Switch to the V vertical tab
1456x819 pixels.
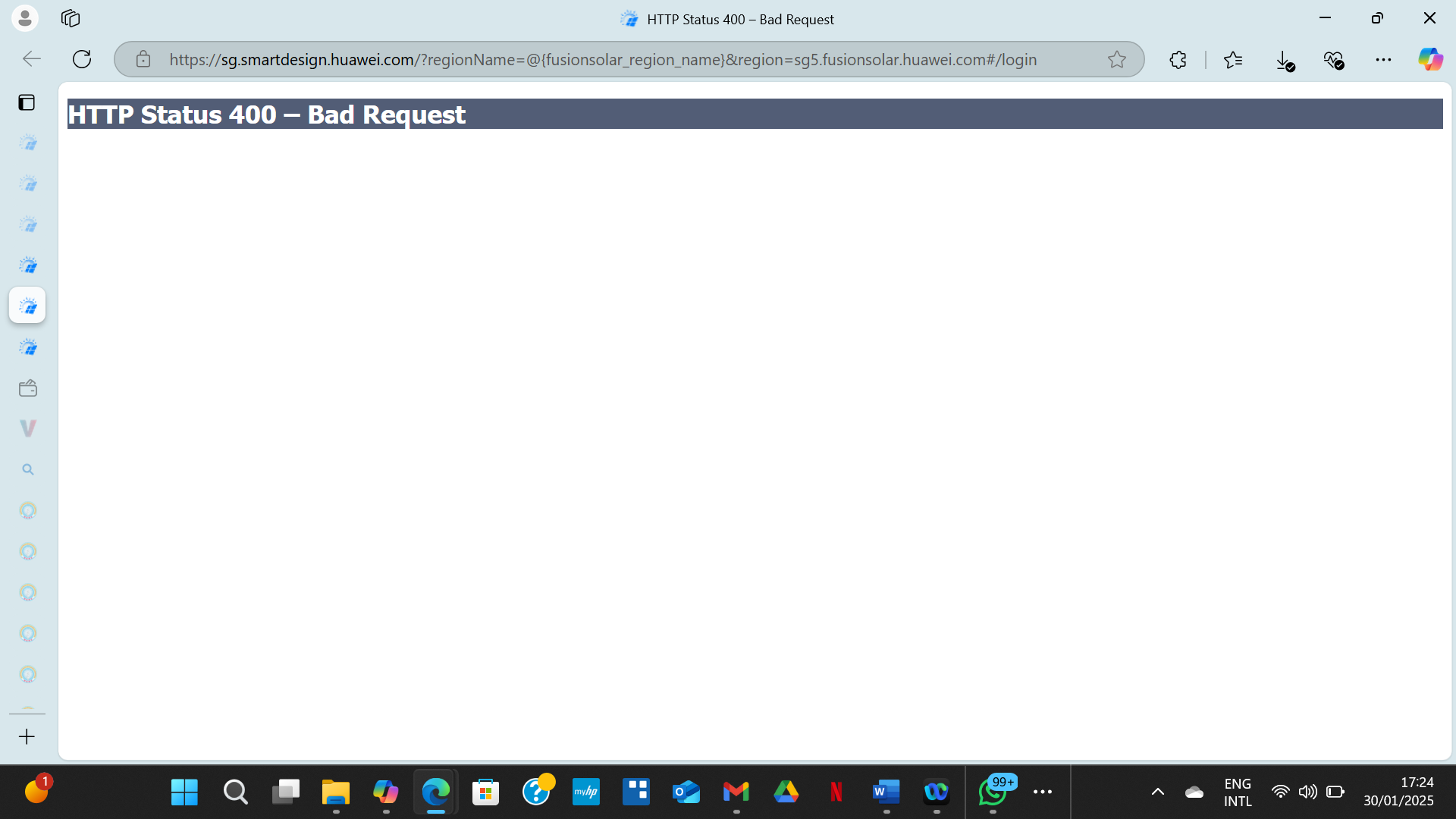[x=28, y=428]
